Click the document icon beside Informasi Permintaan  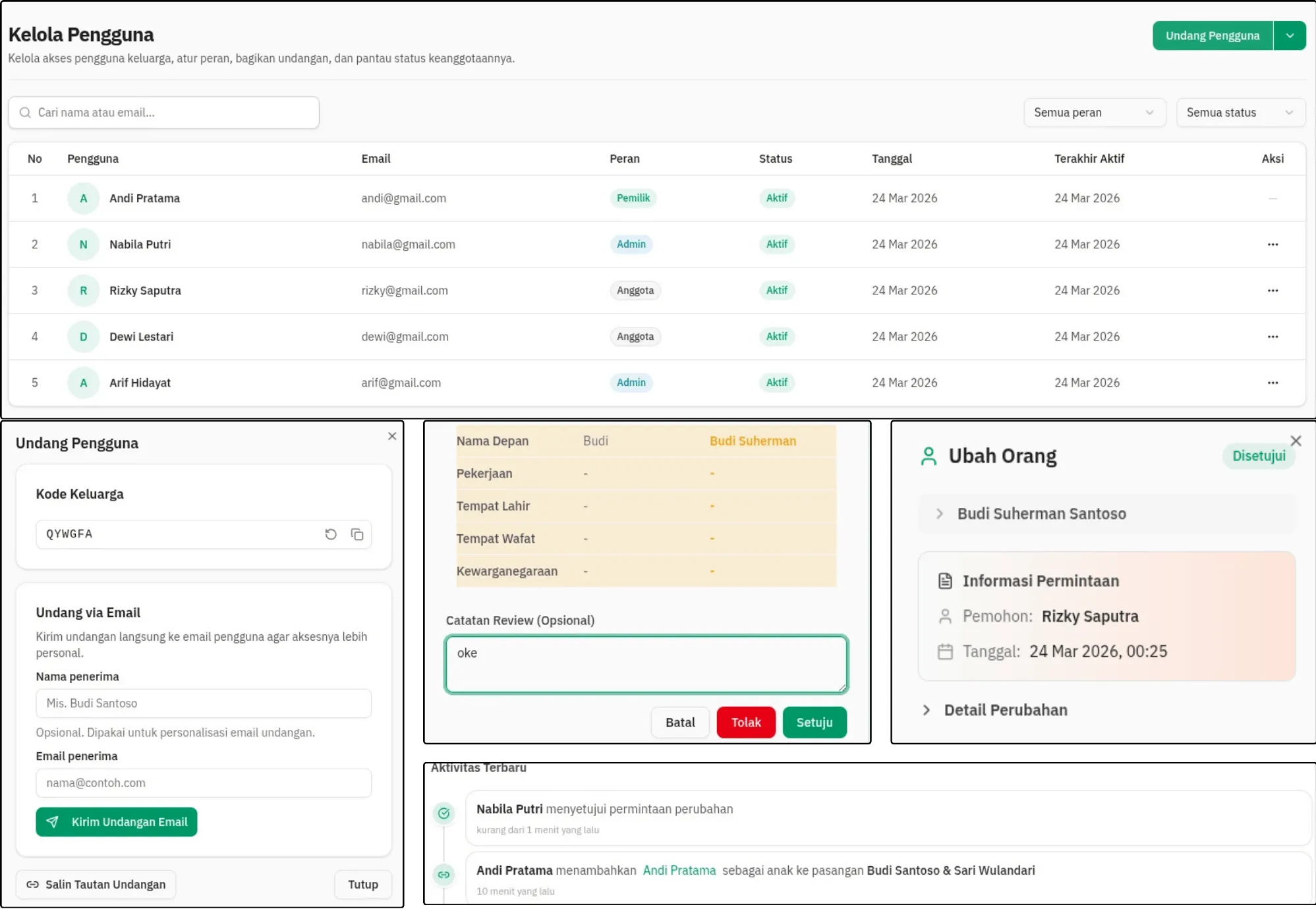[x=946, y=580]
